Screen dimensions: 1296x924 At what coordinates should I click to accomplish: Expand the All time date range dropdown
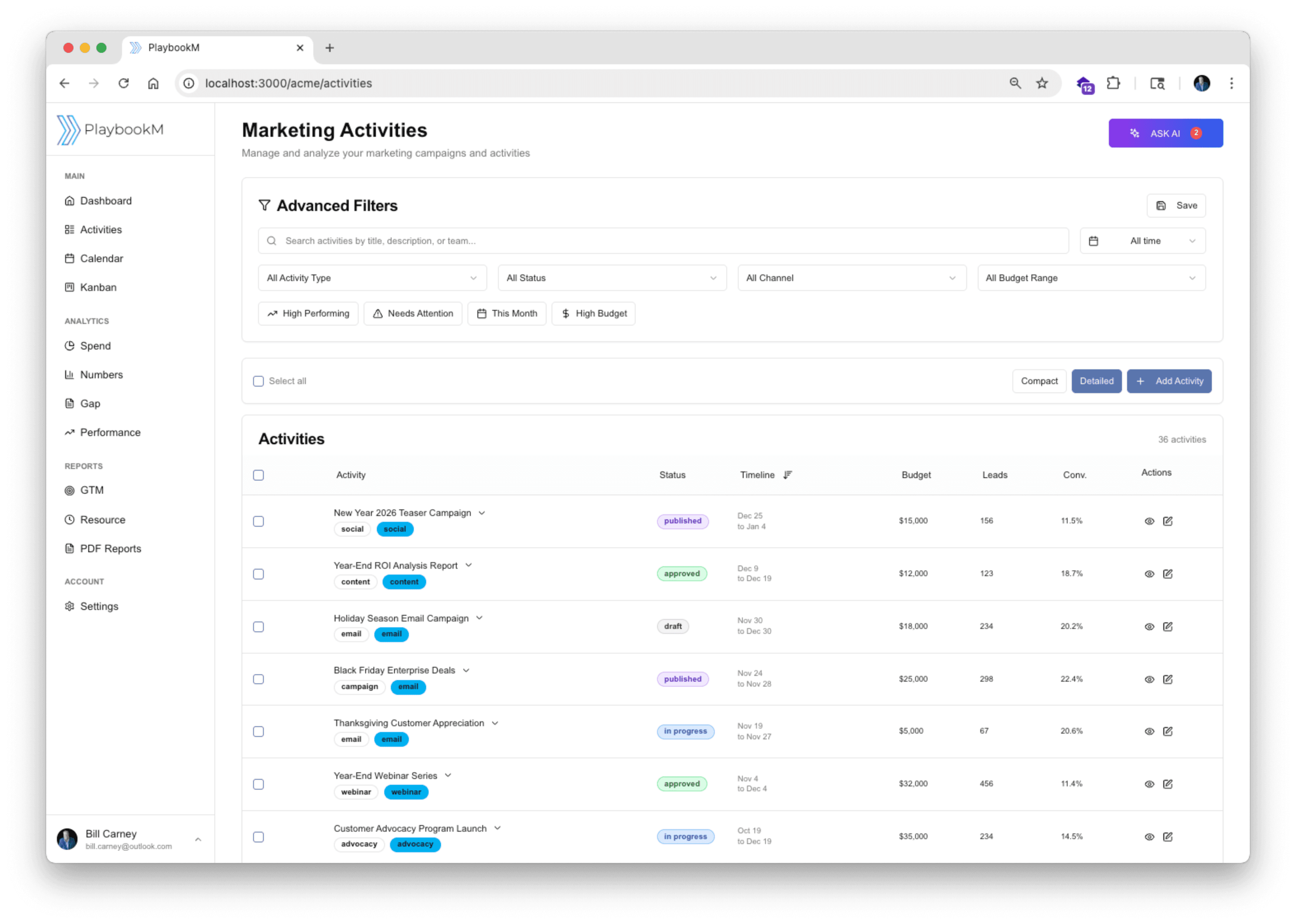click(x=1142, y=241)
